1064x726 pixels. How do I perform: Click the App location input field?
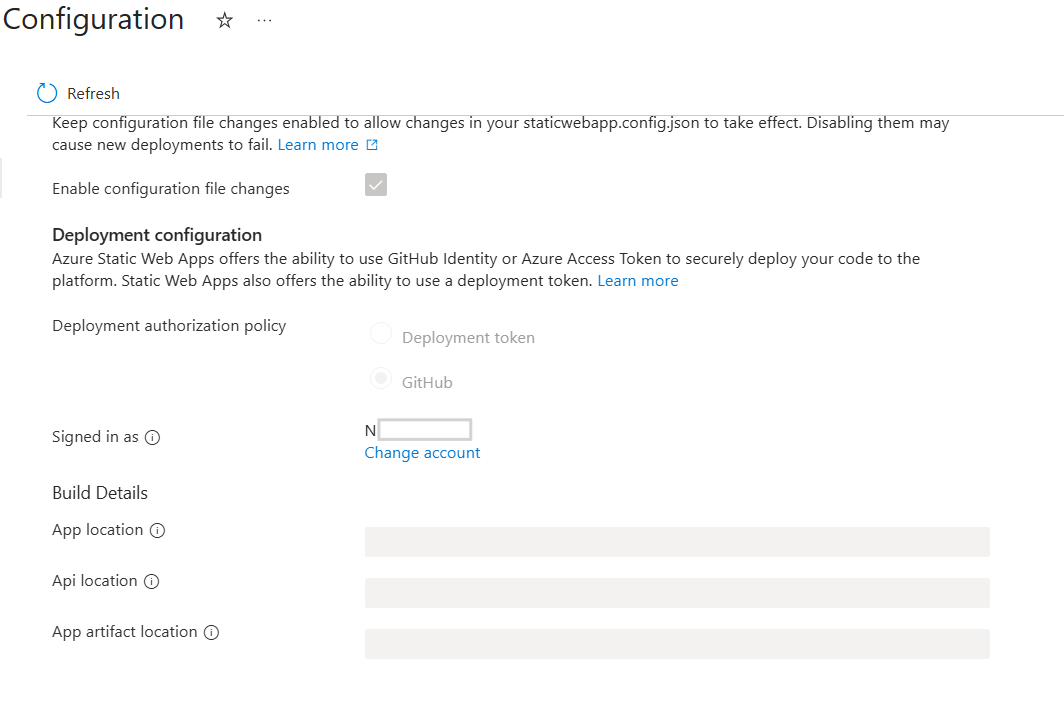[x=677, y=542]
